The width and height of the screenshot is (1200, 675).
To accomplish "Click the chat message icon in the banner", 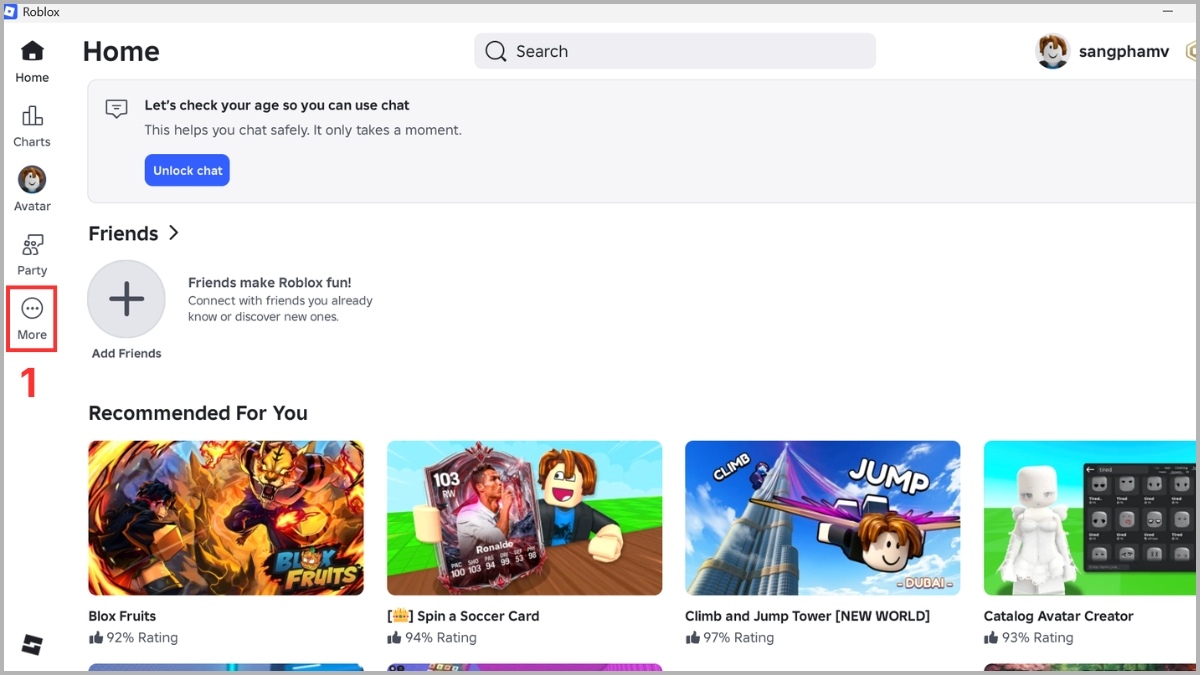I will (x=117, y=108).
